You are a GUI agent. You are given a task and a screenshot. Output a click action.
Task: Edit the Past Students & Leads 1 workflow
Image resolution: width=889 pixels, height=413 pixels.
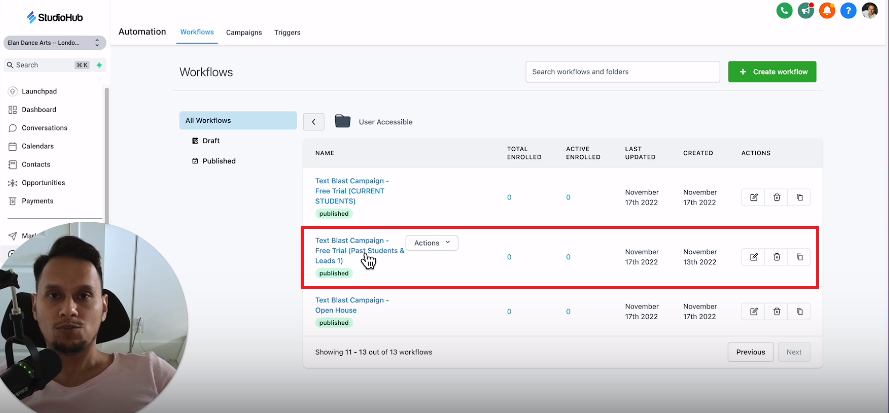point(753,257)
